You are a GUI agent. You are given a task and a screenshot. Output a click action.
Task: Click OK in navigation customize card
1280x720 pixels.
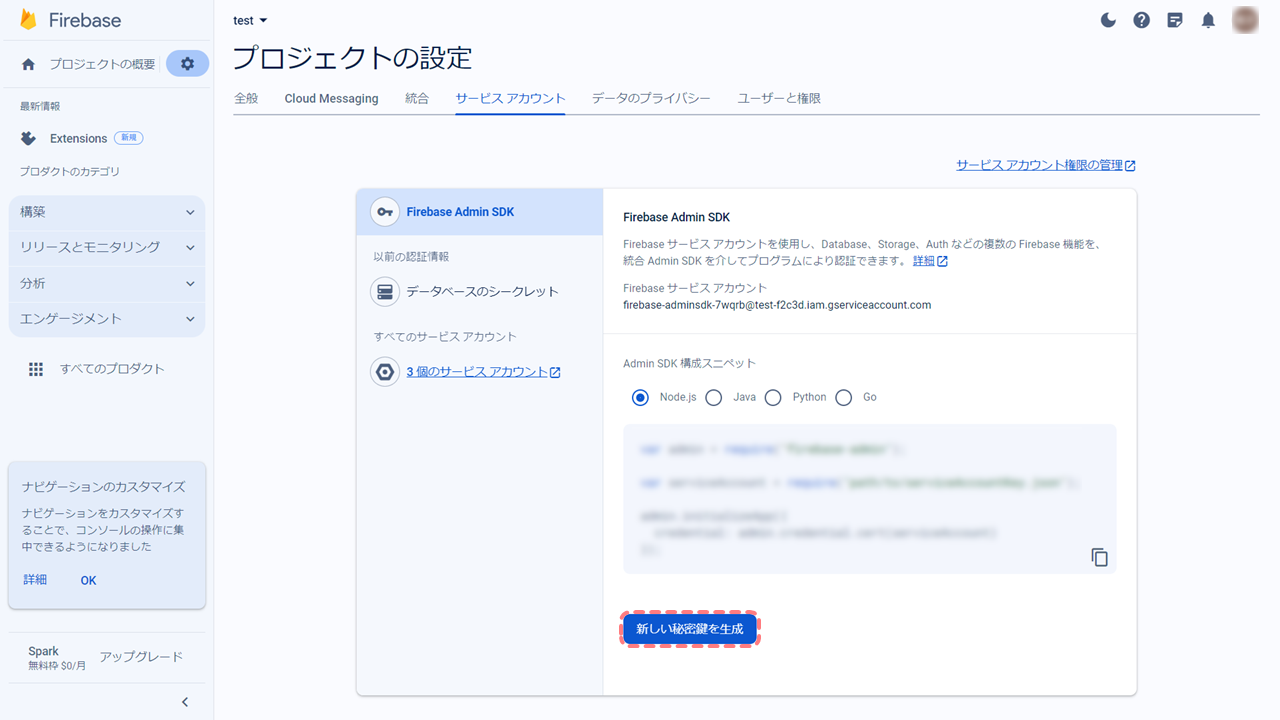pyautogui.click(x=88, y=580)
